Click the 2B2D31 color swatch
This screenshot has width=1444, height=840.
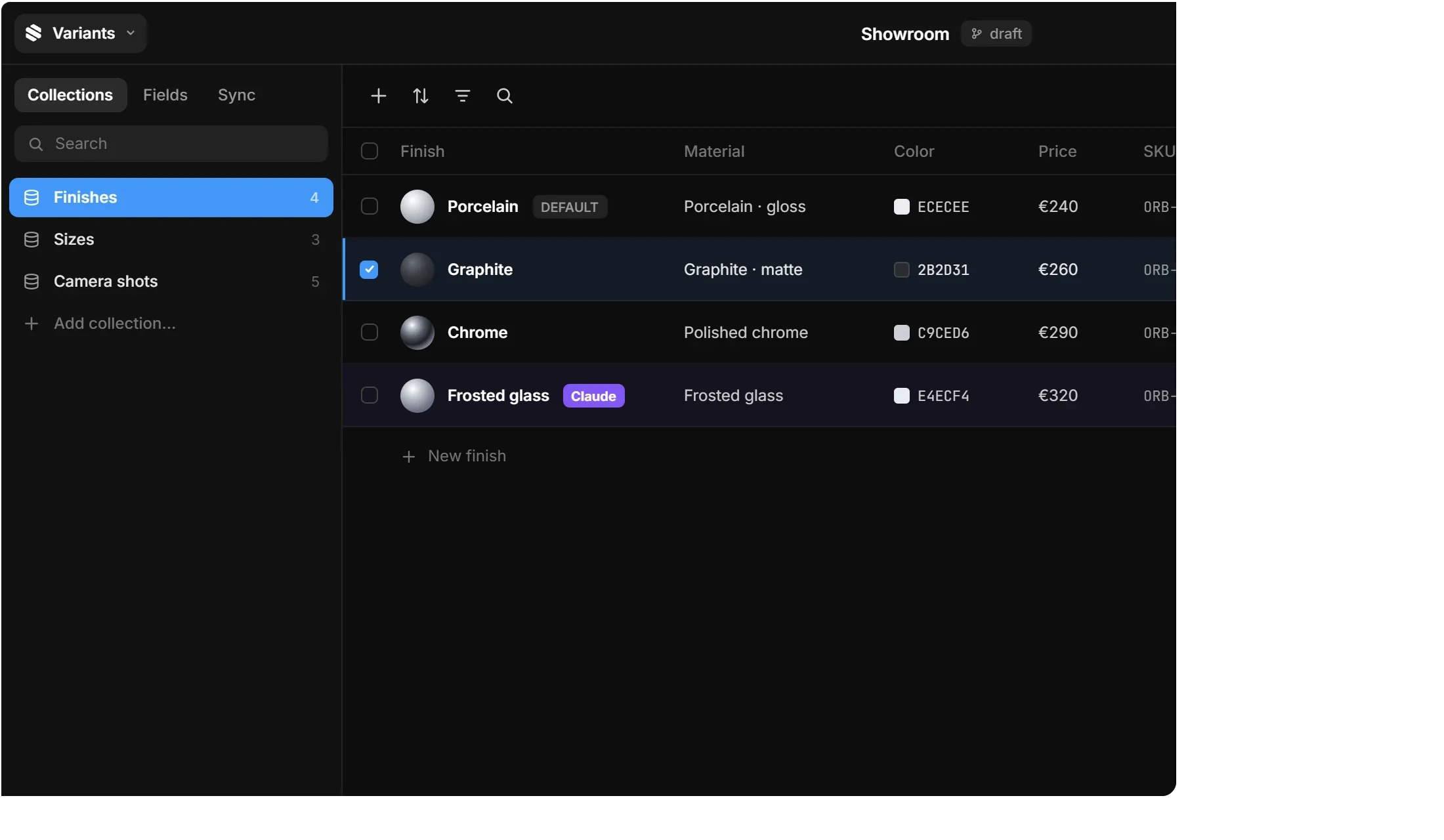pyautogui.click(x=902, y=270)
